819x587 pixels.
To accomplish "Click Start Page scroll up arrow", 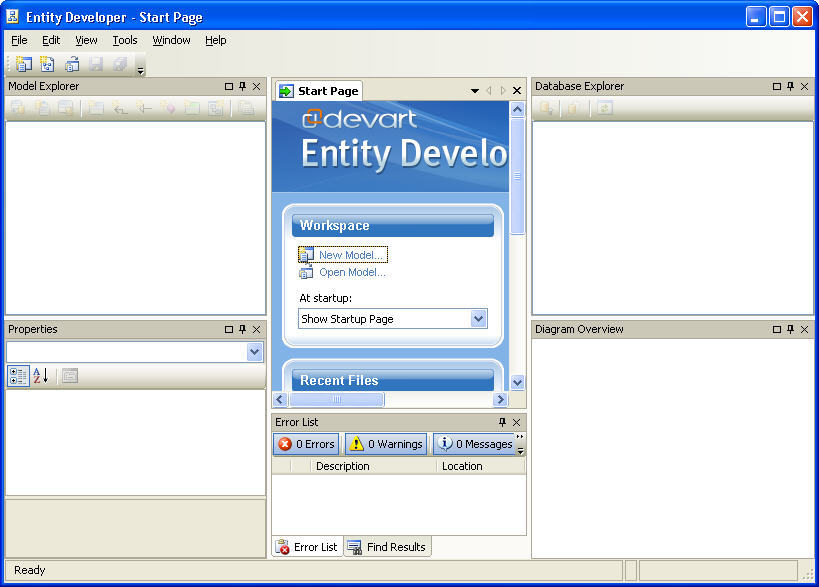I will pyautogui.click(x=517, y=109).
